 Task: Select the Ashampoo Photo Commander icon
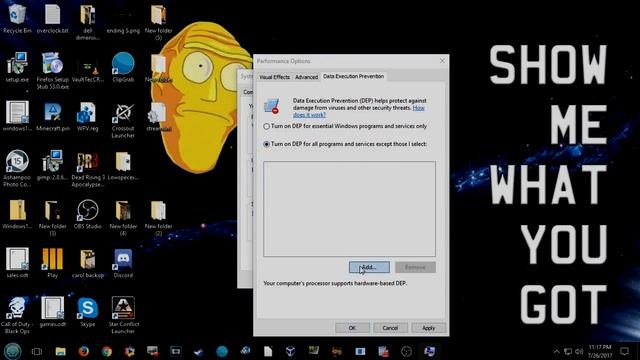coord(17,169)
